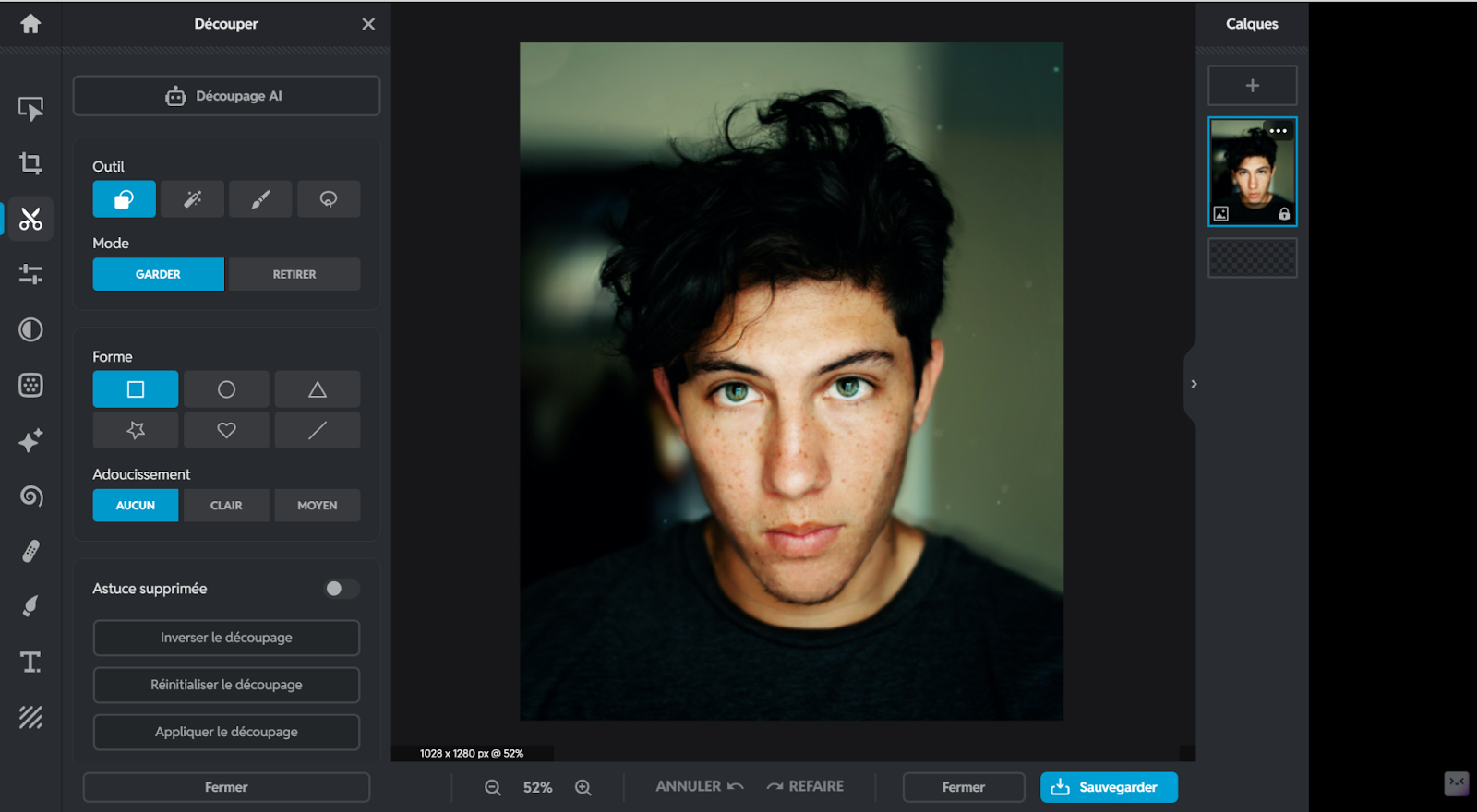Set mode to RETIRER
This screenshot has height=812, width=1477.
[294, 274]
